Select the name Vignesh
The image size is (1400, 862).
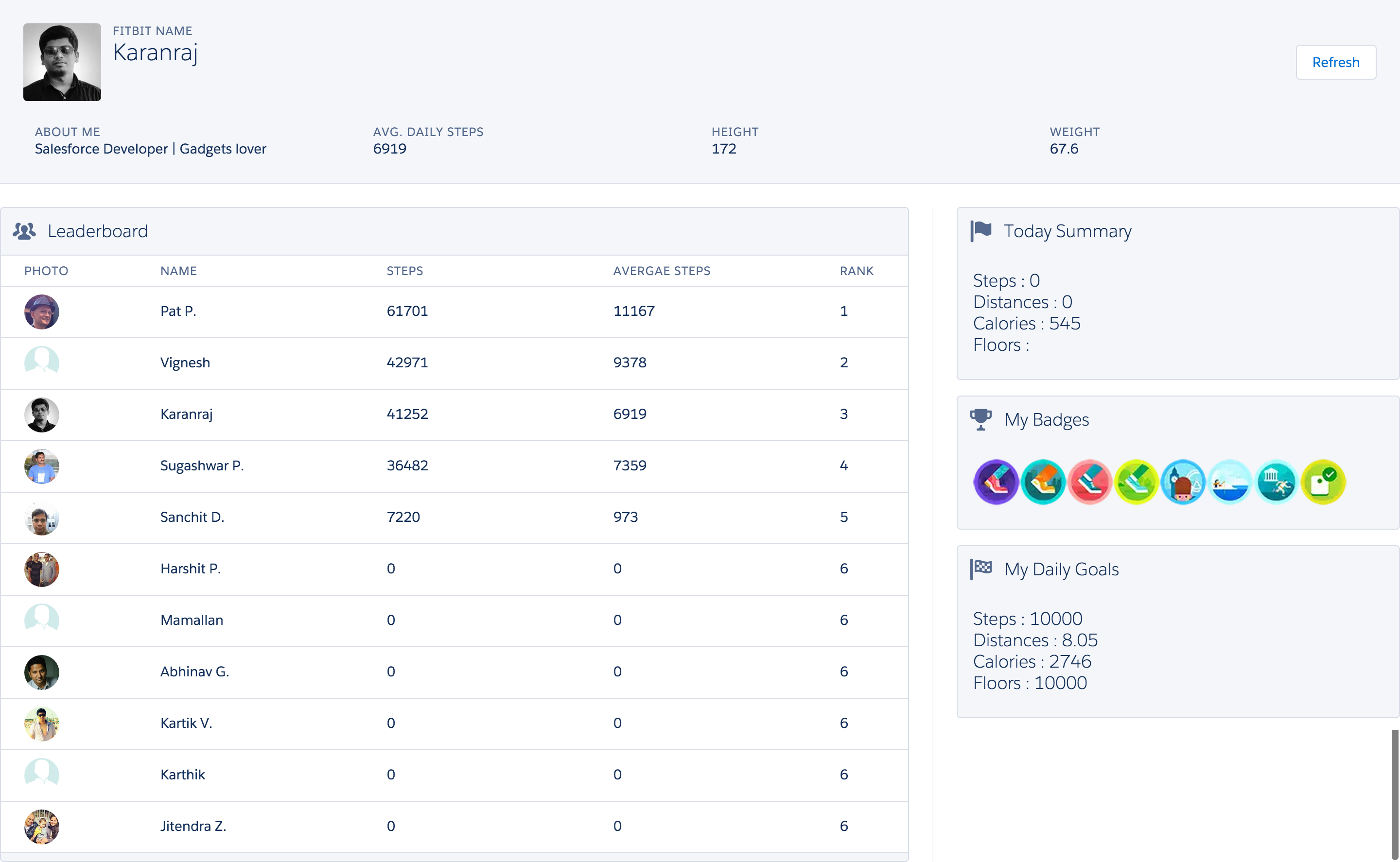click(x=185, y=363)
